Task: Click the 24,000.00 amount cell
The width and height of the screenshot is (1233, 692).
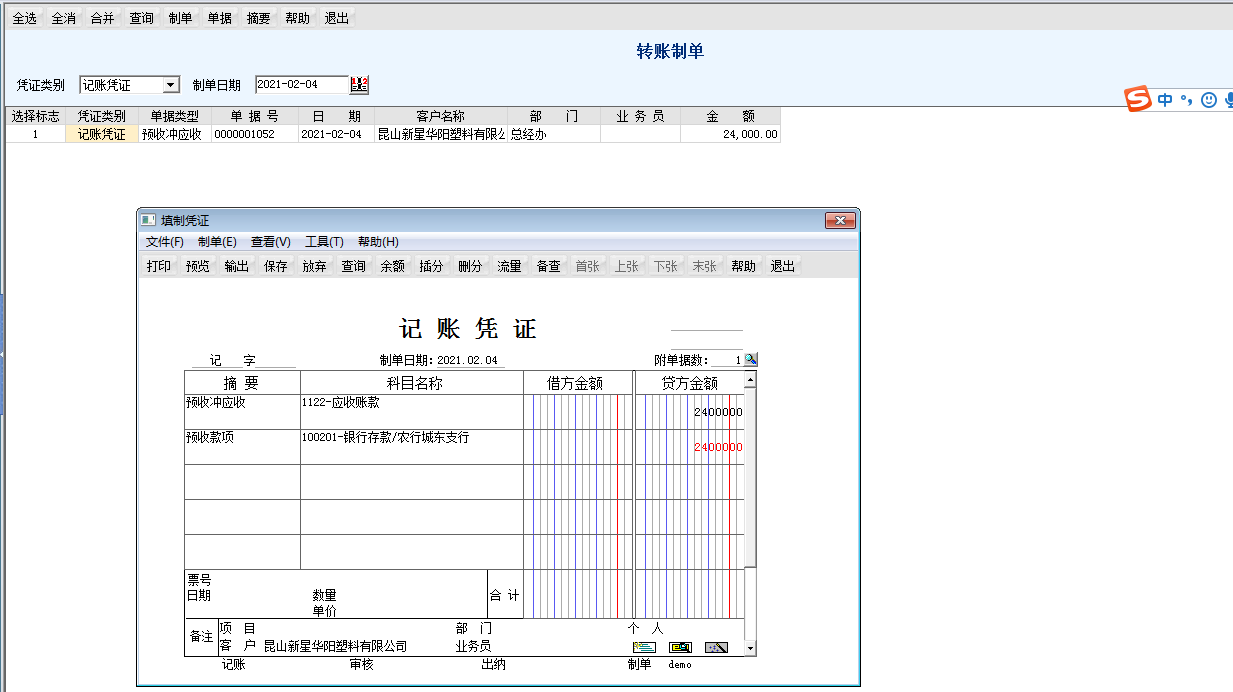Action: pyautogui.click(x=730, y=134)
